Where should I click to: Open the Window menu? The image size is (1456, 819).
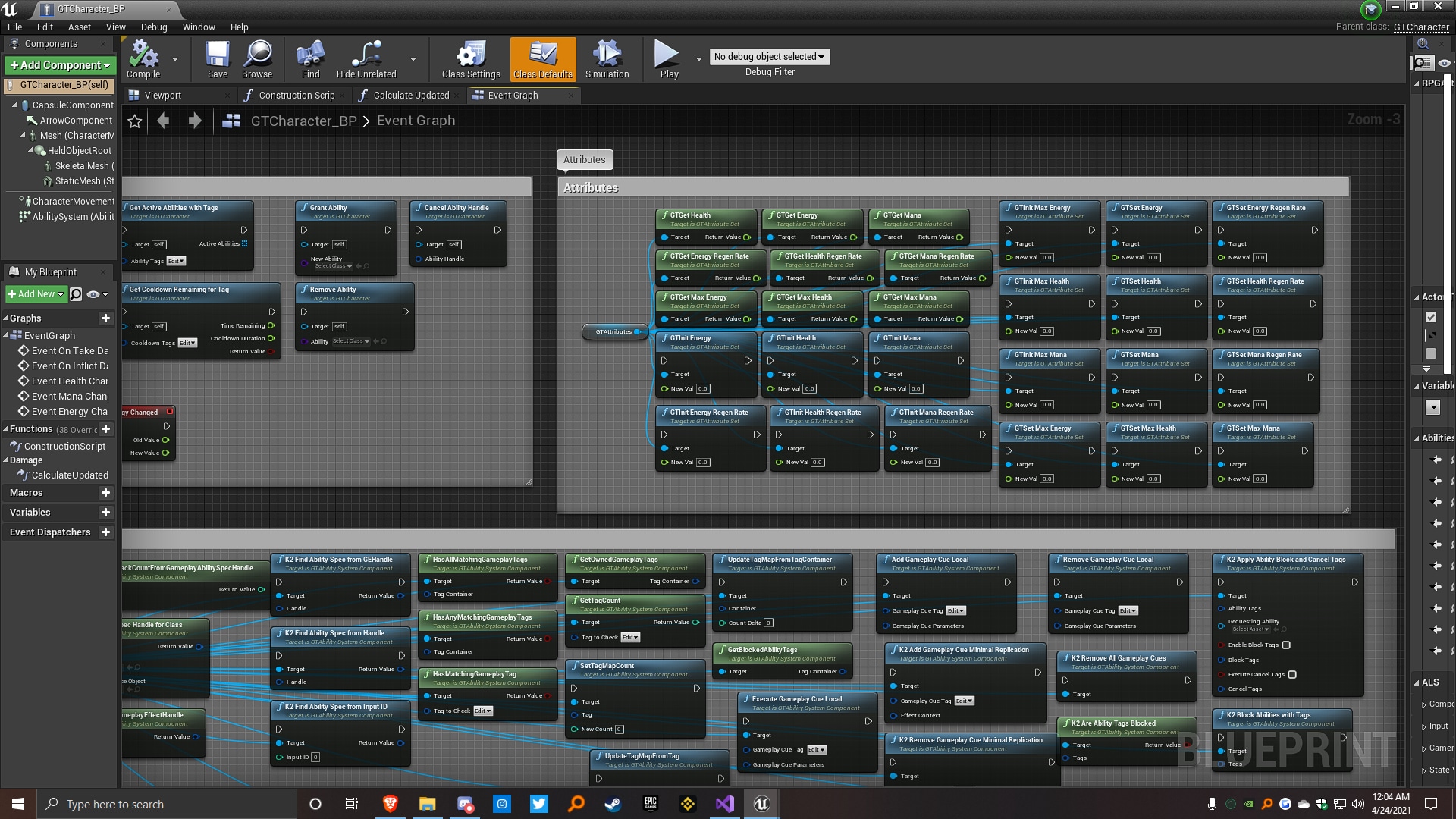(x=199, y=27)
